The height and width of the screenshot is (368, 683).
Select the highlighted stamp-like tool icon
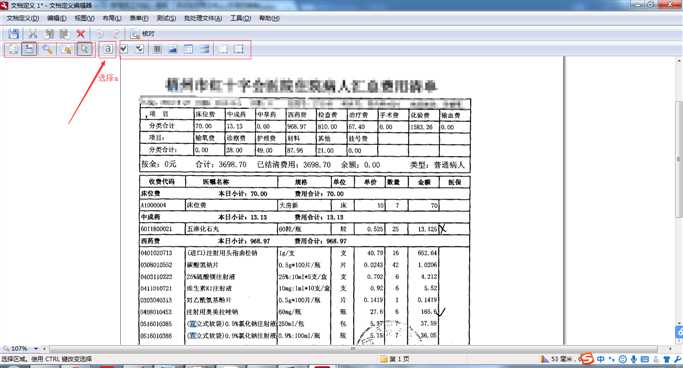(29, 49)
